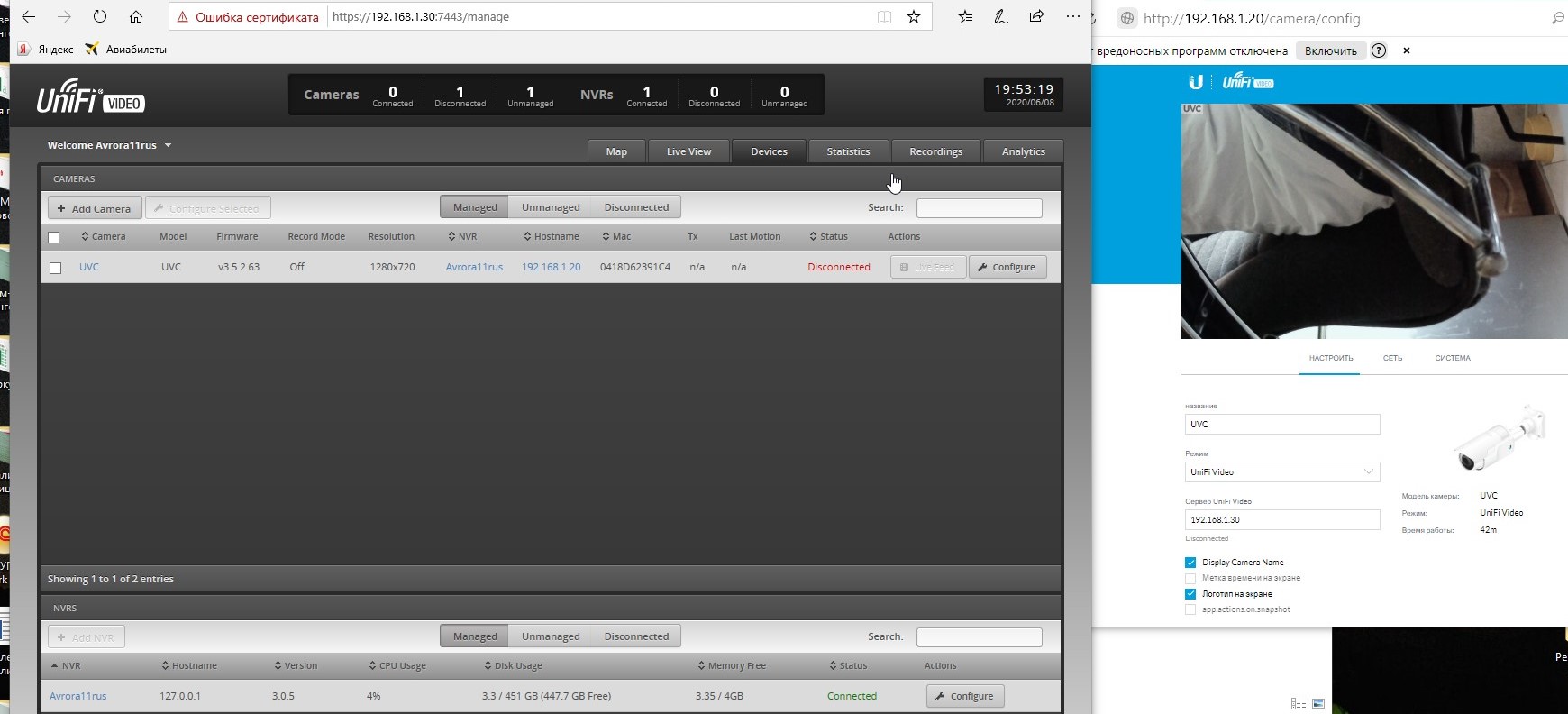Open Avrora11rus link in NVRs table
Image resolution: width=1568 pixels, height=714 pixels.
pyautogui.click(x=78, y=696)
